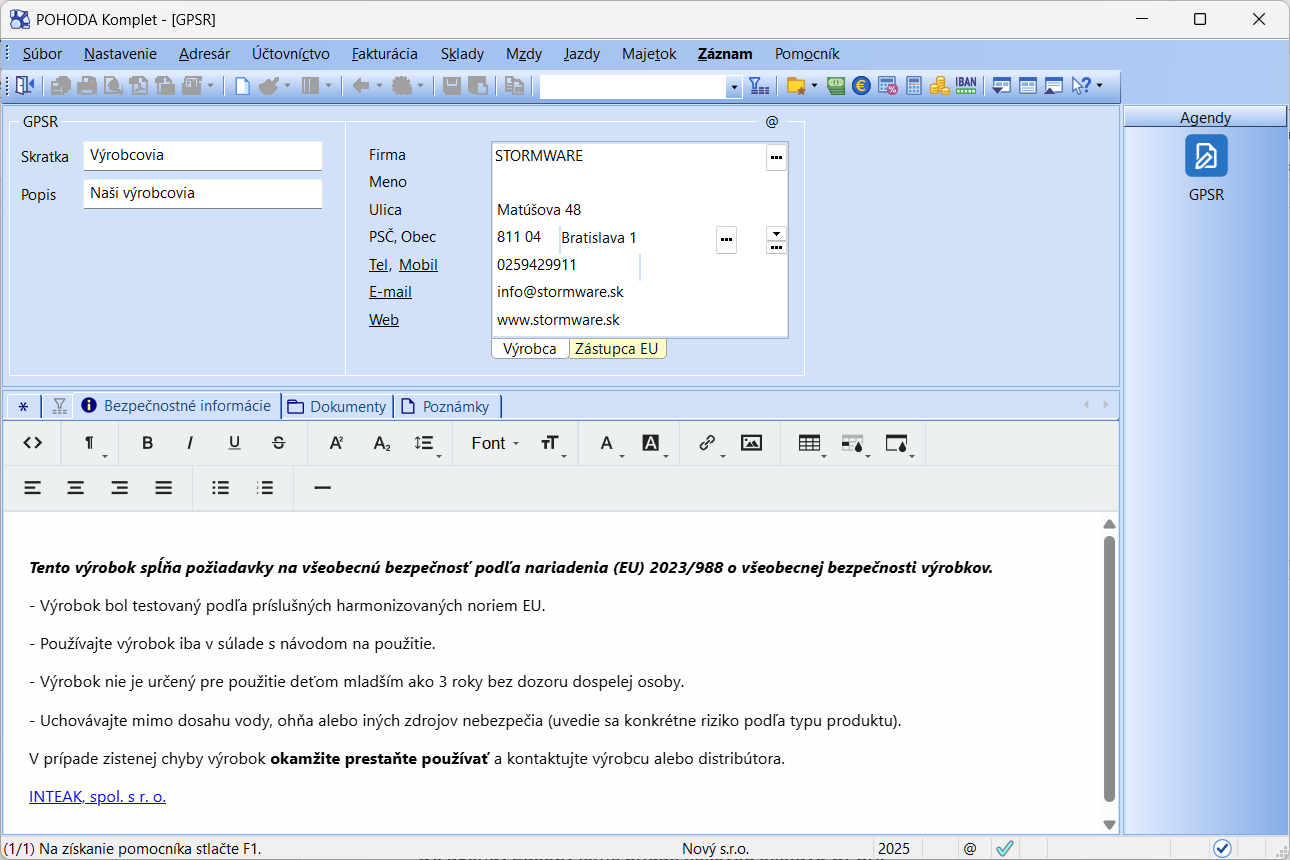Toggle italic text formatting

click(190, 443)
